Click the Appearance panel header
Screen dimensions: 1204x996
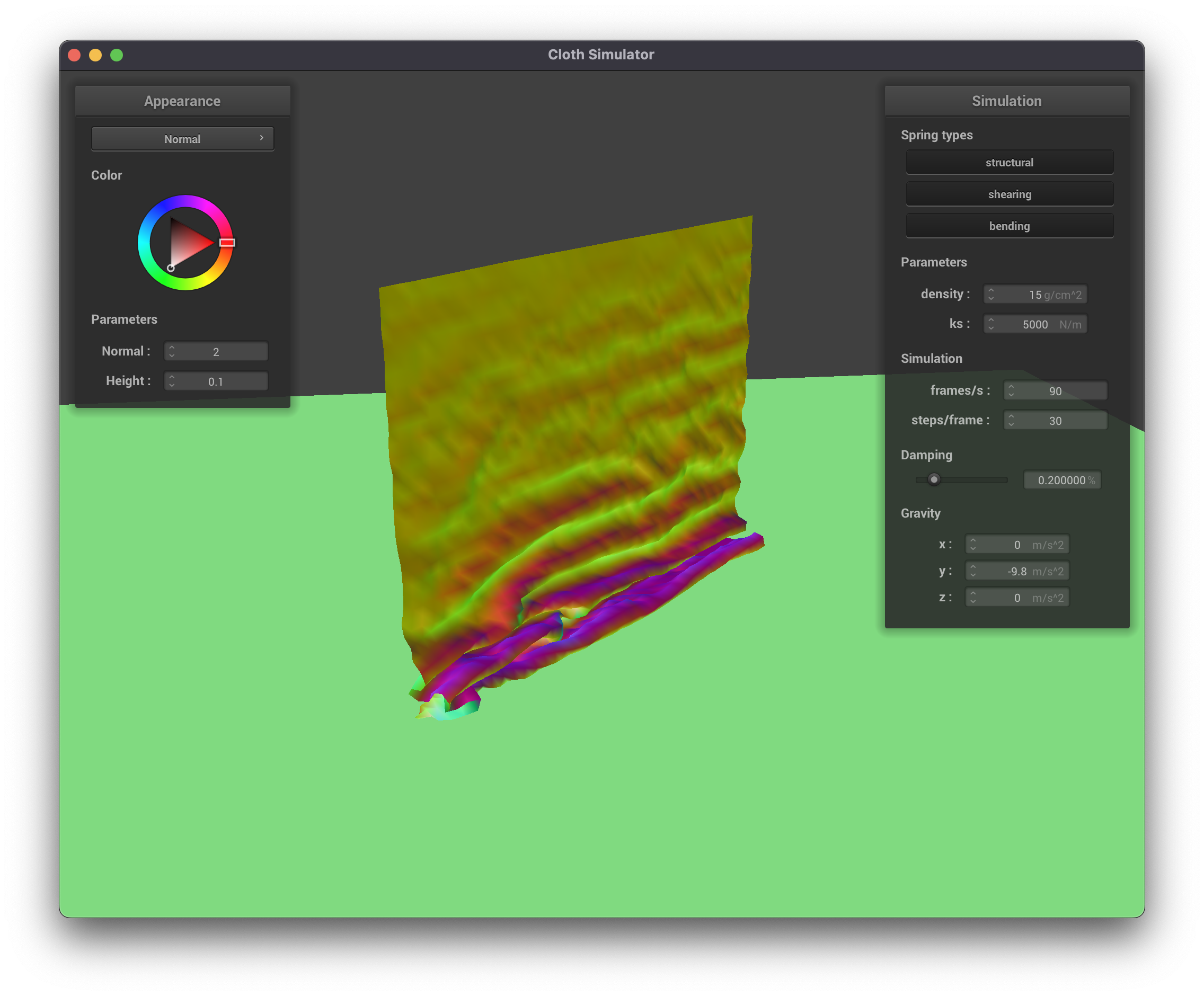coord(182,101)
